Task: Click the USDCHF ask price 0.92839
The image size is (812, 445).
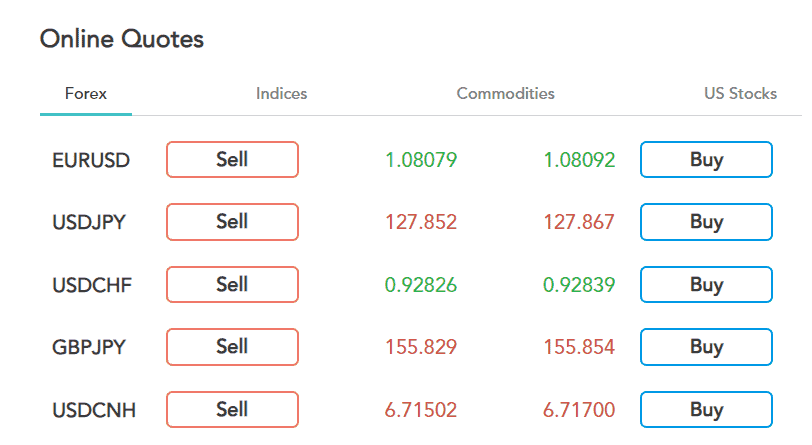Action: click(579, 285)
